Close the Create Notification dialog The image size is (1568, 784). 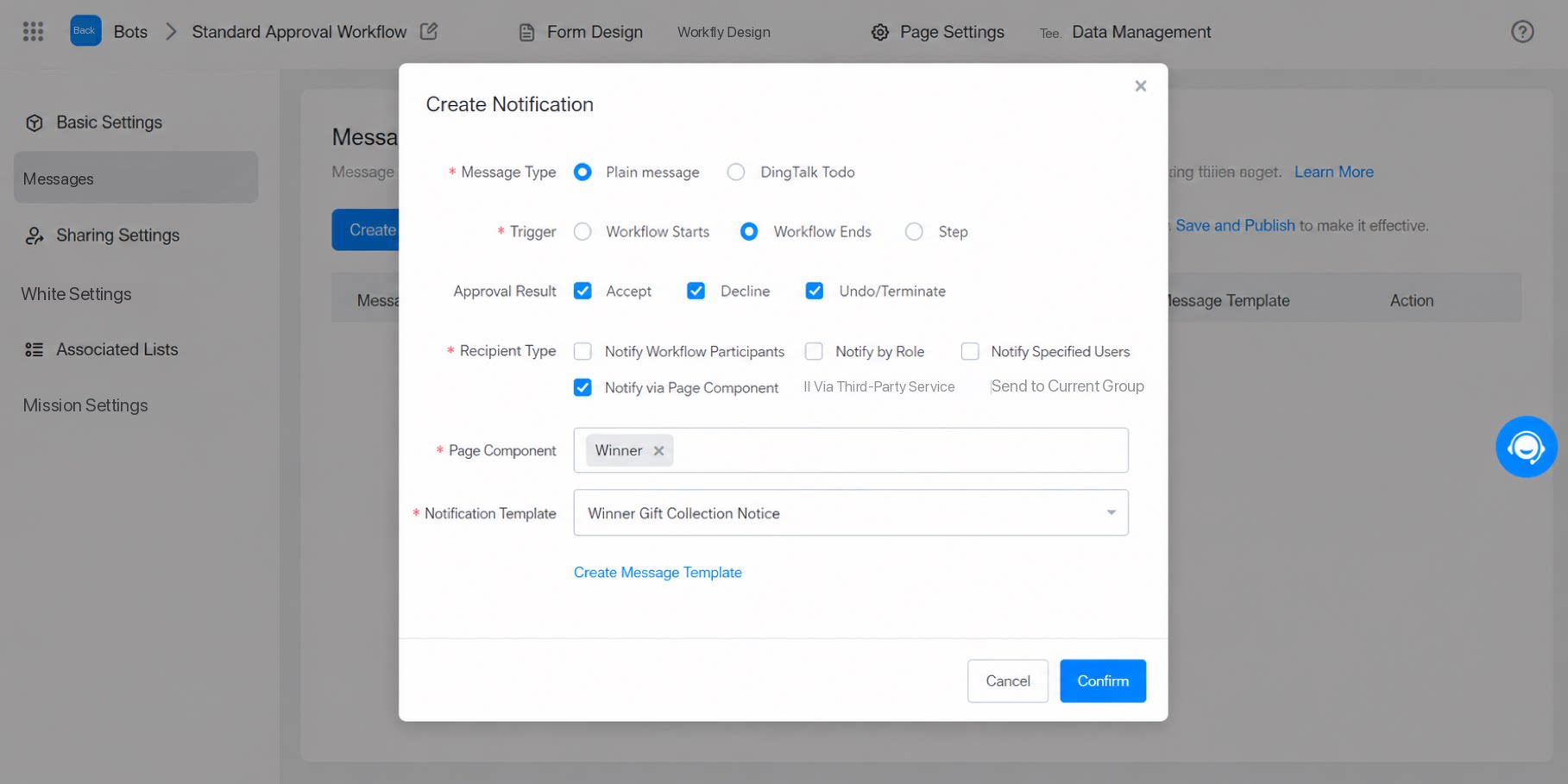(1140, 86)
